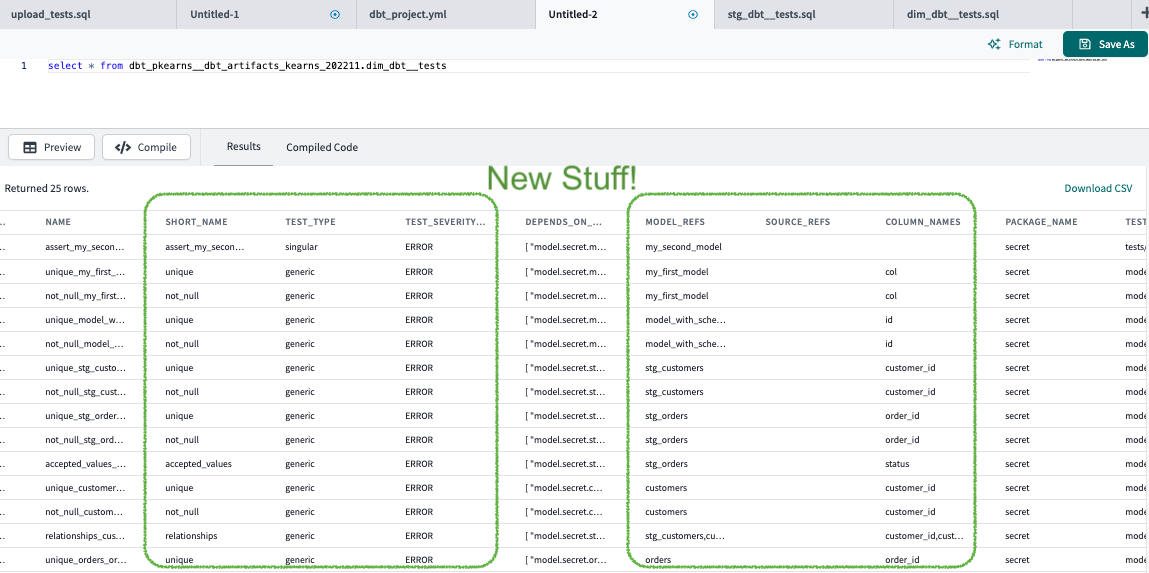This screenshot has width=1149, height=573.
Task: Click the DEPENDS_ON column header
Action: click(x=564, y=222)
